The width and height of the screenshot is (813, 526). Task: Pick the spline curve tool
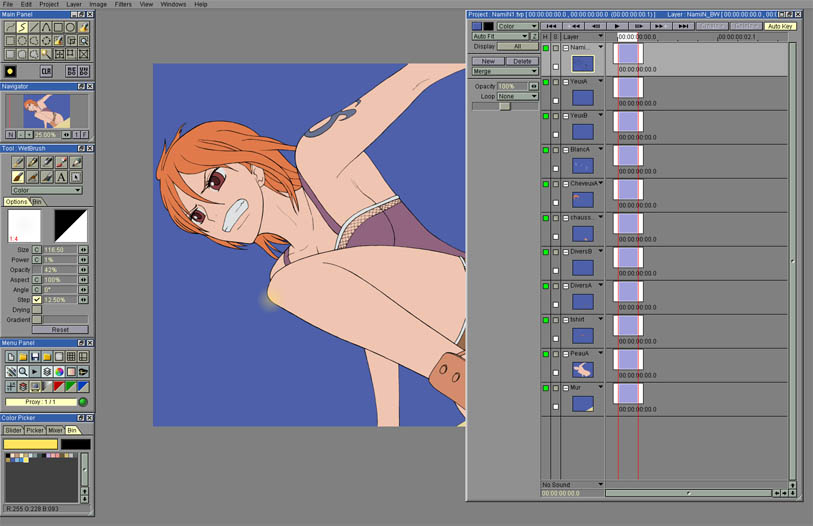pyautogui.click(x=46, y=27)
